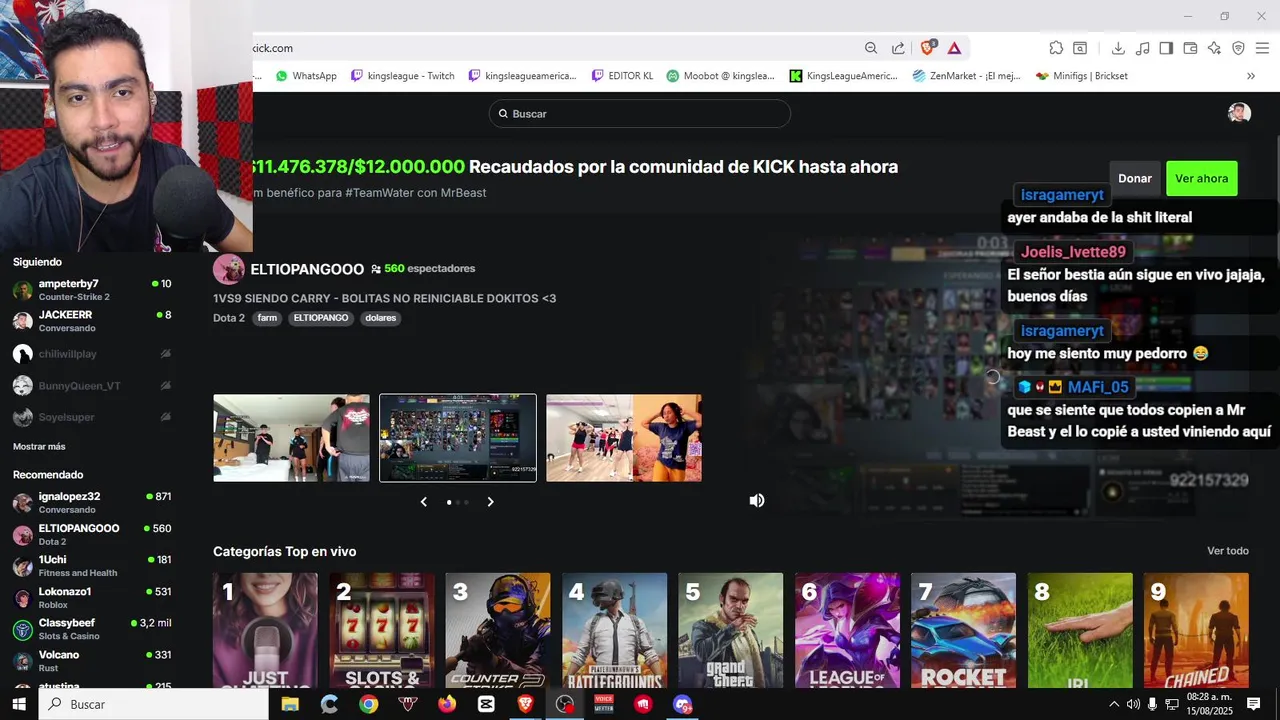
Task: Click the green Ver ahora button
Action: coord(1201,178)
